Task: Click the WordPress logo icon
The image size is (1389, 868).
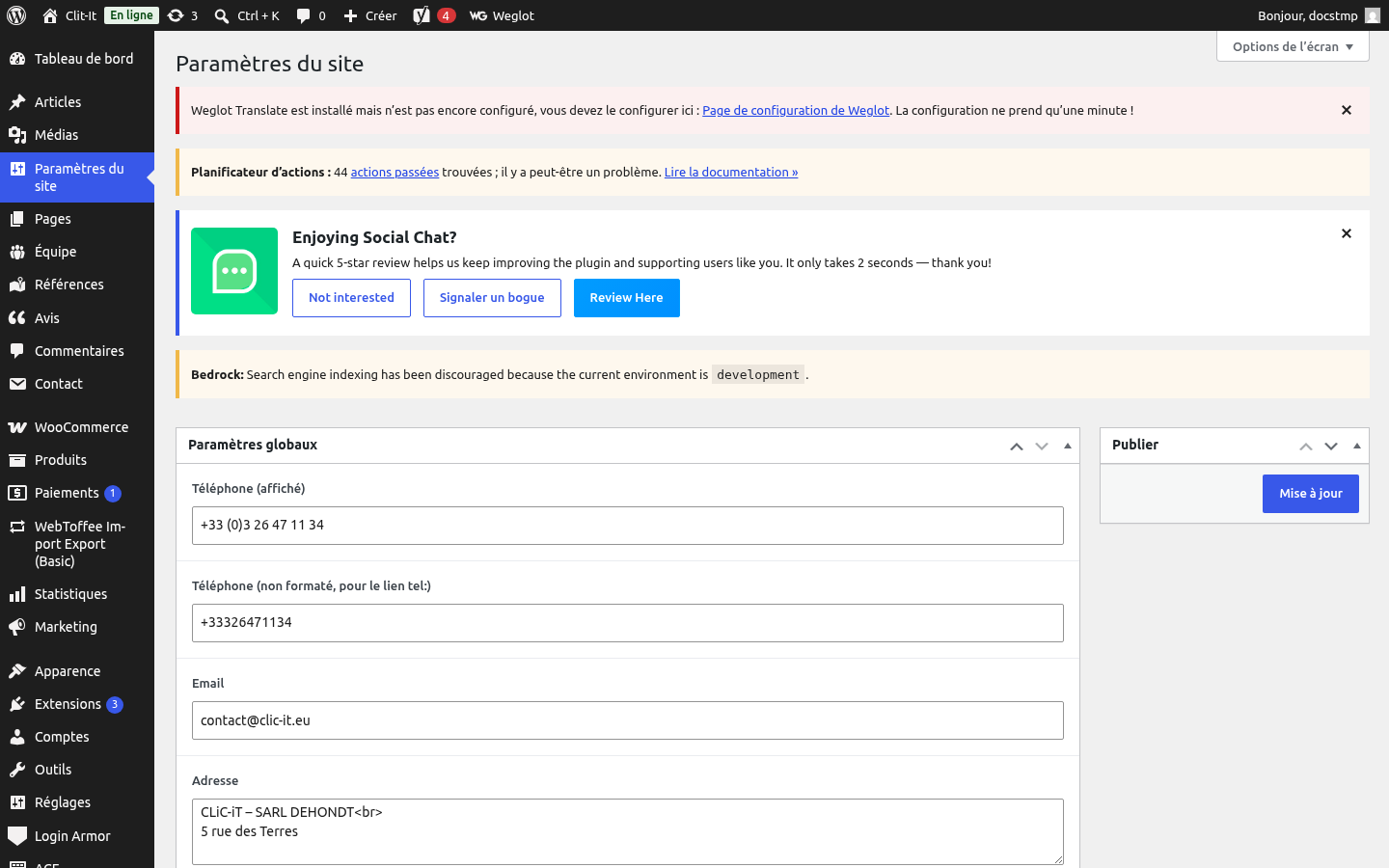Action: [16, 15]
